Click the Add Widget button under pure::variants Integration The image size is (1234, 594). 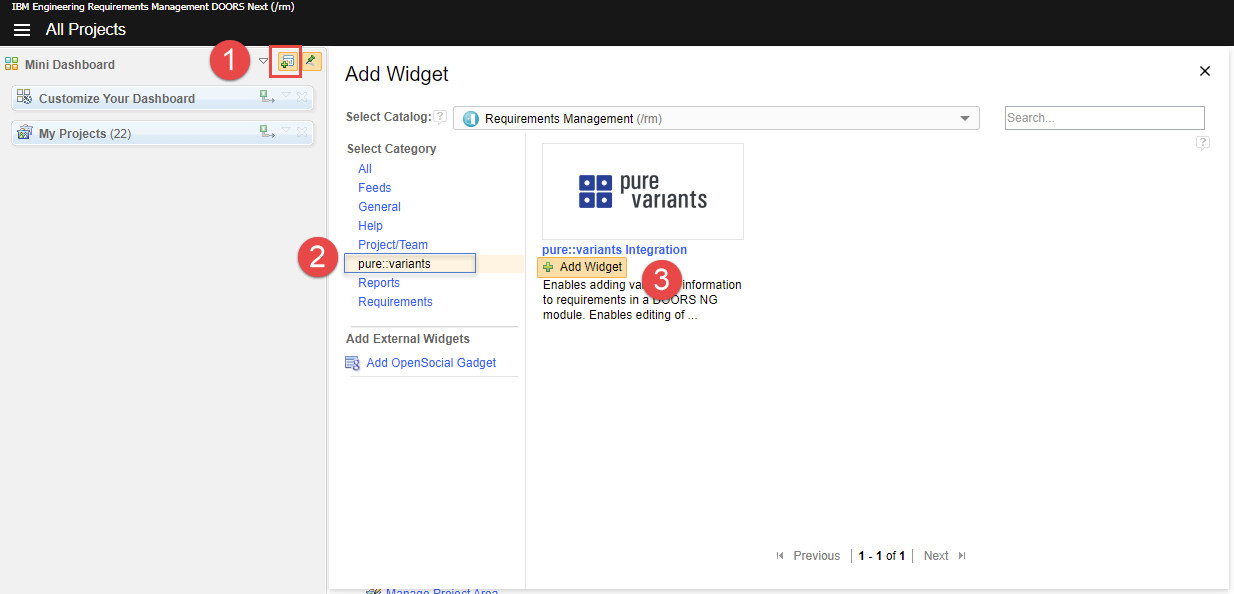tap(582, 267)
